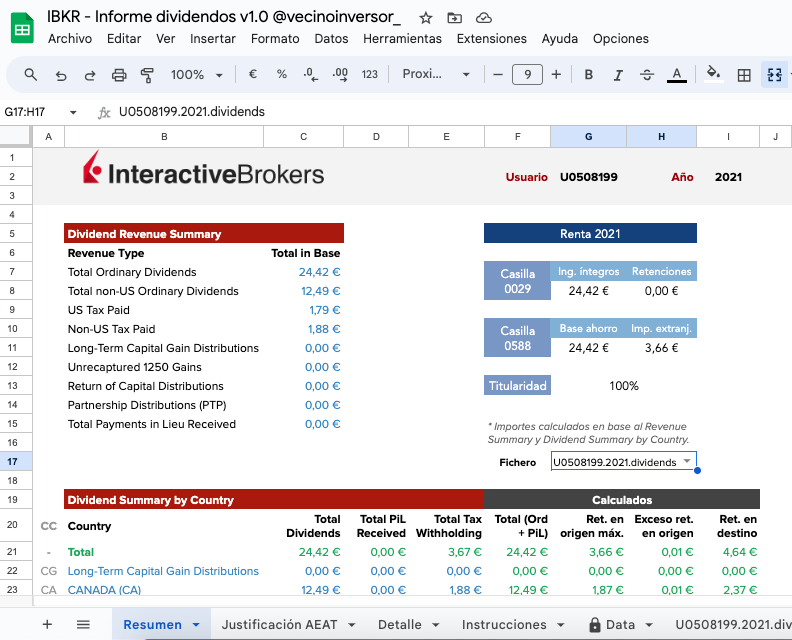The width and height of the screenshot is (792, 640).
Task: Show all sheets list
Action: pyautogui.click(x=83, y=624)
